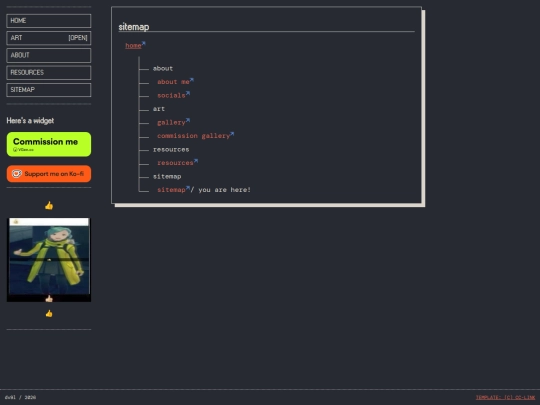Screen dimensions: 540x405
Task: Open the about me link
Action: click(x=173, y=82)
